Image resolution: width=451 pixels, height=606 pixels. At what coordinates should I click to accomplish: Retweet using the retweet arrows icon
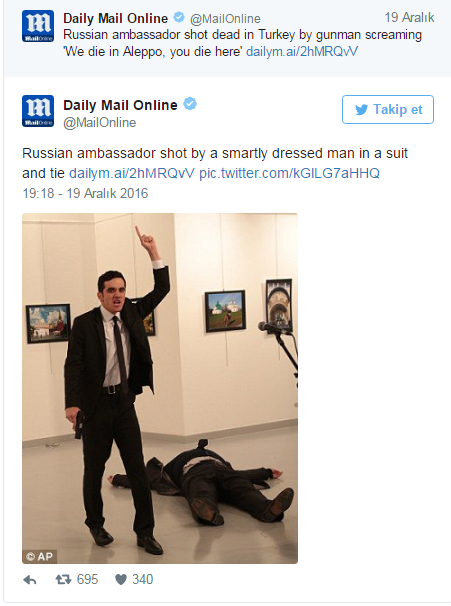tap(63, 579)
